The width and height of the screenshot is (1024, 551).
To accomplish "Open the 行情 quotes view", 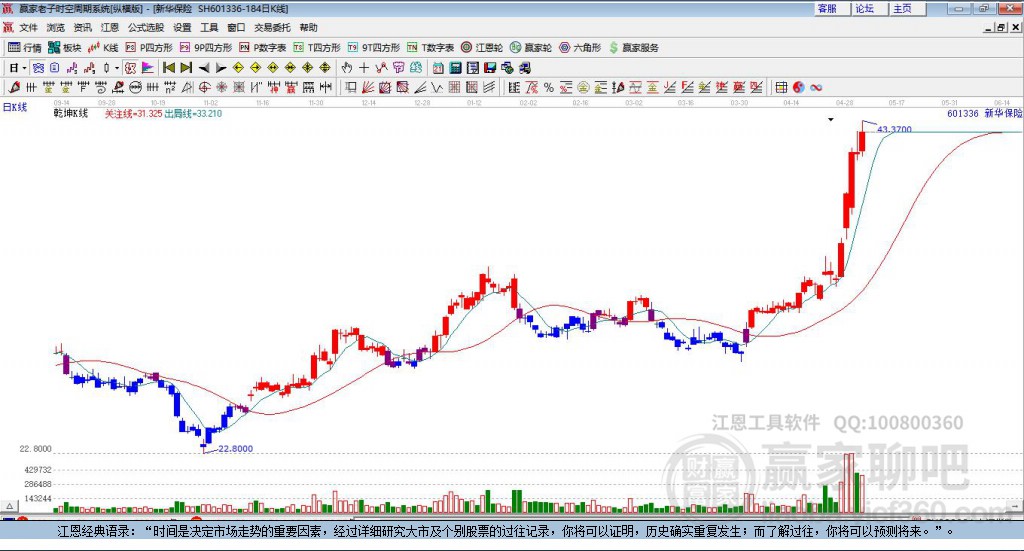I will [24, 48].
